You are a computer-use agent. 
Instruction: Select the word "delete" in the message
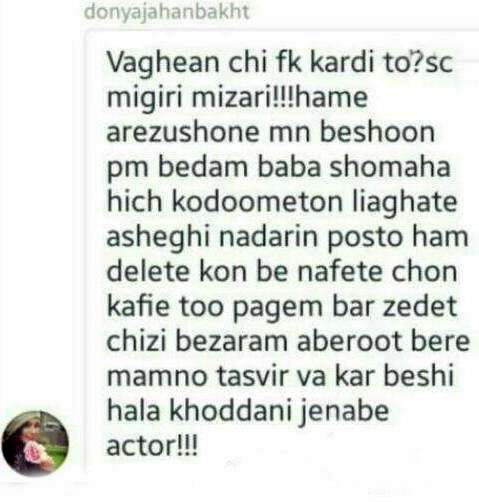tap(148, 271)
